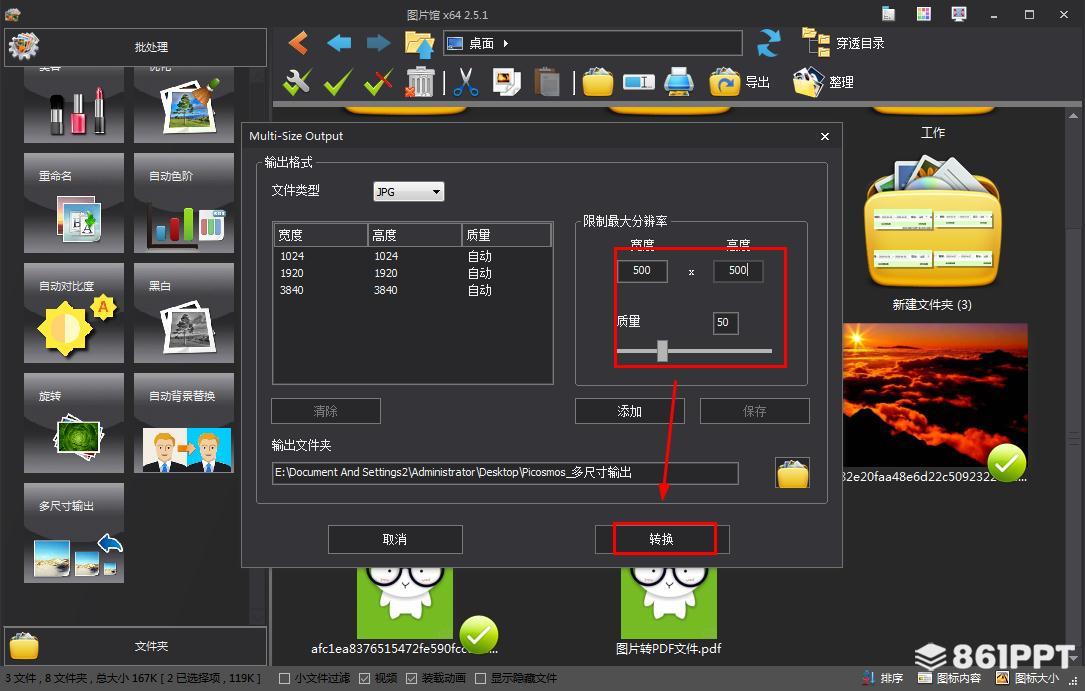
Task: Click the monitor icon in title bar
Action: click(x=958, y=14)
